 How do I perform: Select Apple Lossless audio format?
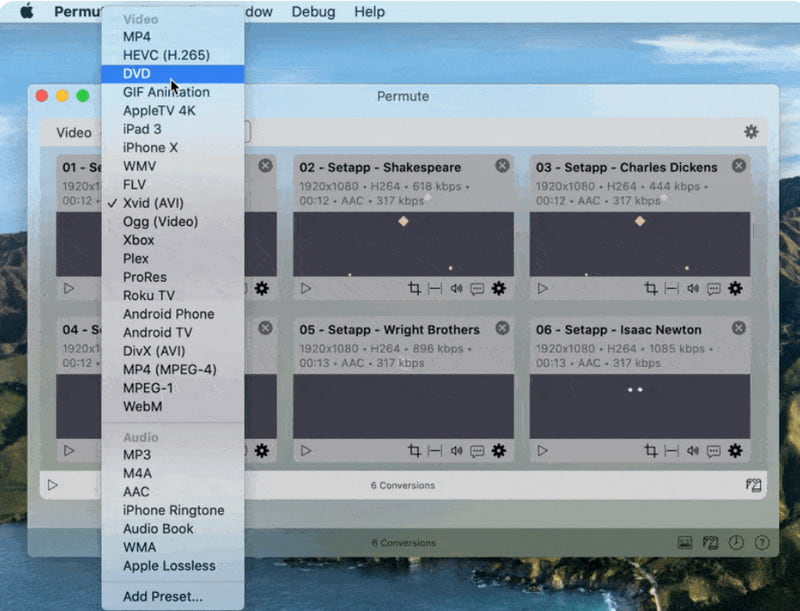tap(169, 566)
